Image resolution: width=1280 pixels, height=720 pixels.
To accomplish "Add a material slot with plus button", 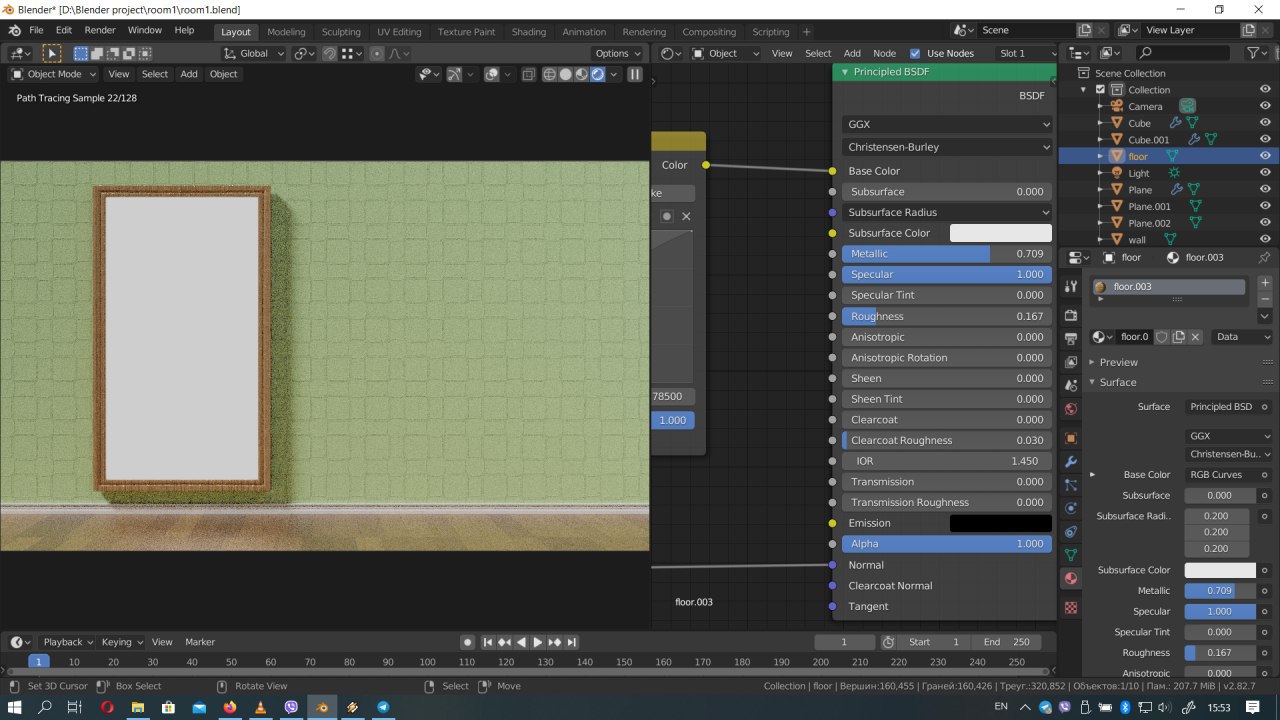I will (1264, 283).
